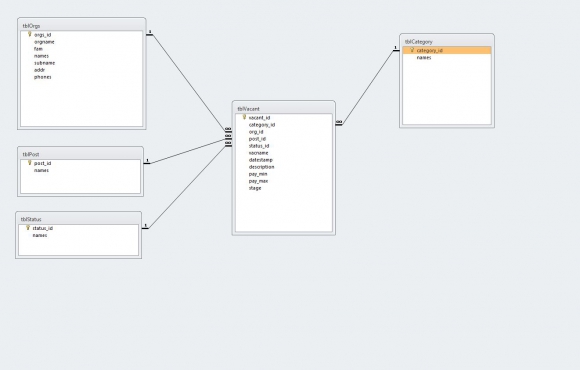Screen dimensions: 580x370
Task: Select the tblCategory table header
Action: click(447, 42)
